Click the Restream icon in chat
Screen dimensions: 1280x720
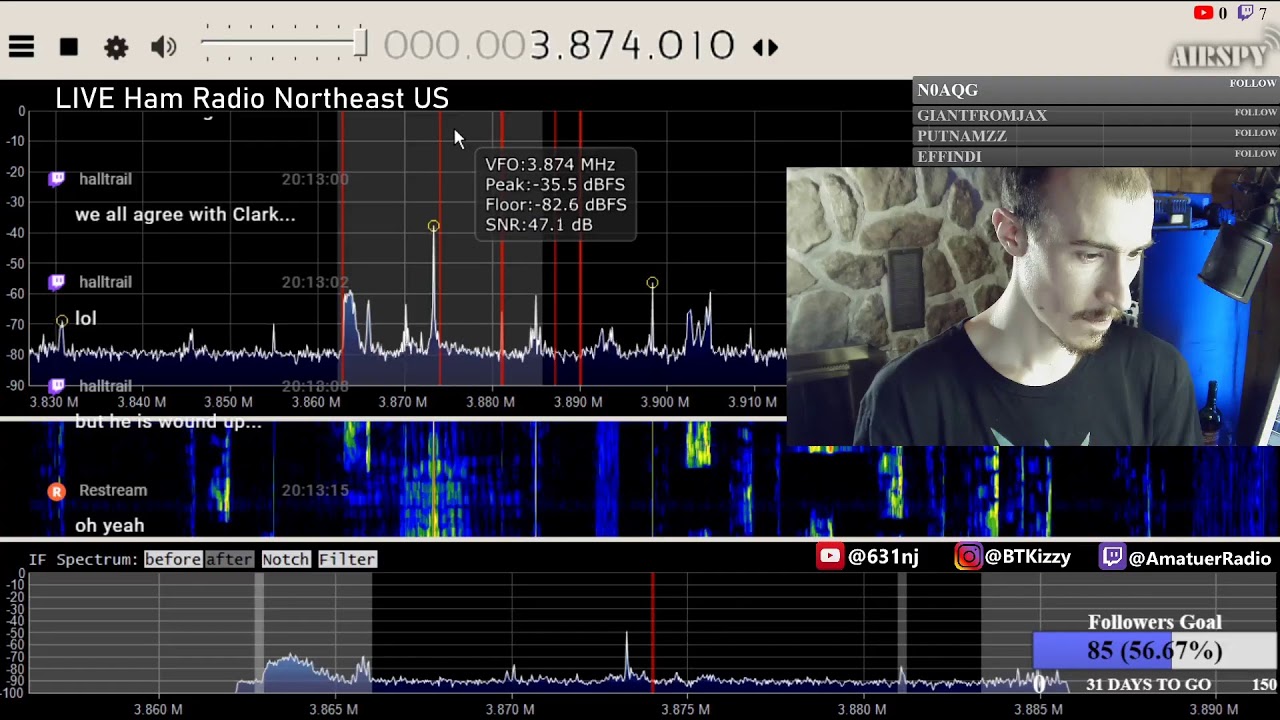(57, 490)
